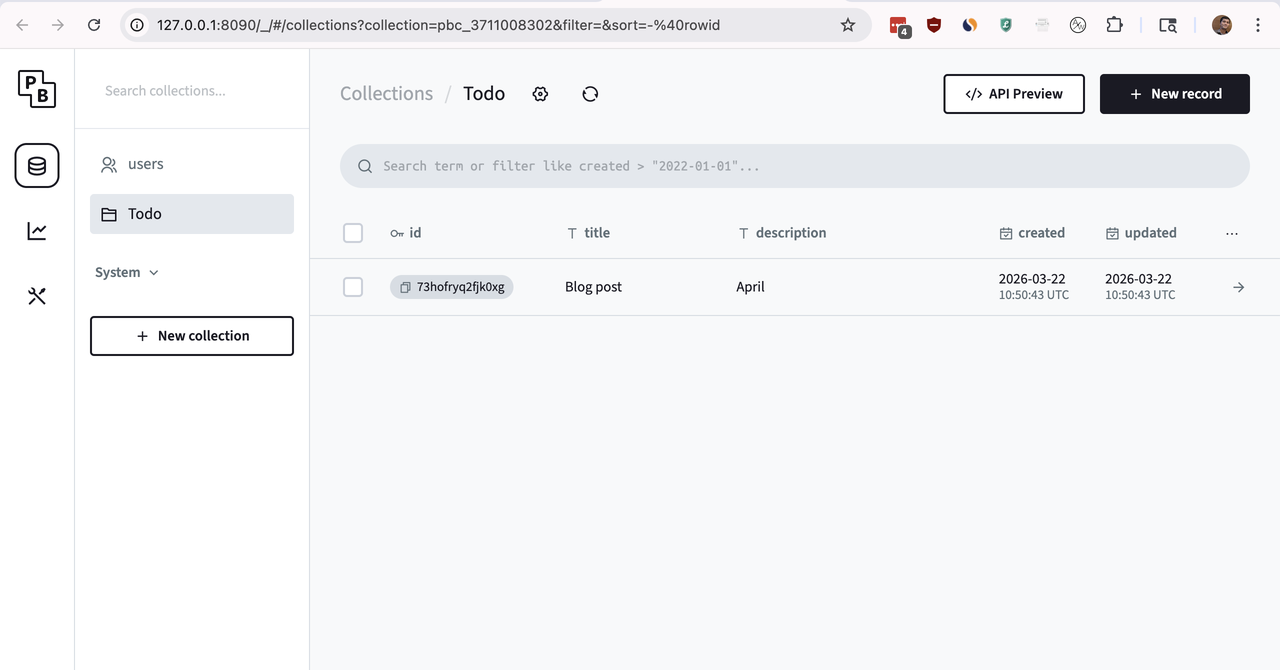Create a New record
1280x670 pixels.
click(x=1174, y=93)
